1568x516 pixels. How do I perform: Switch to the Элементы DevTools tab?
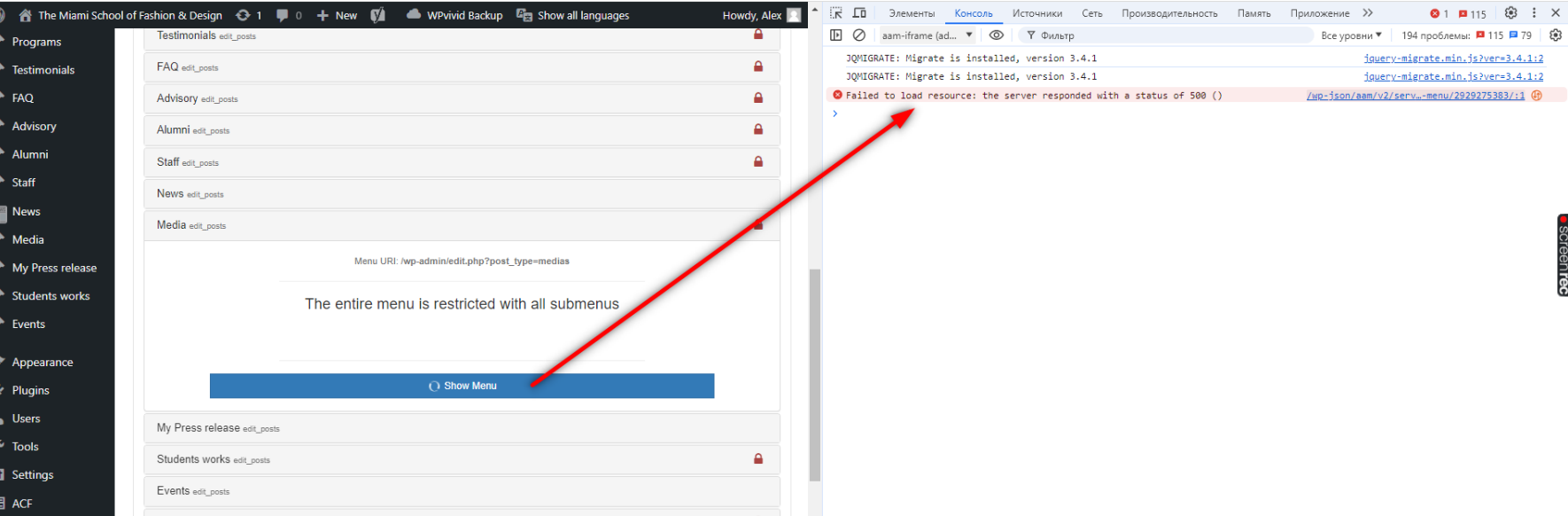click(912, 13)
